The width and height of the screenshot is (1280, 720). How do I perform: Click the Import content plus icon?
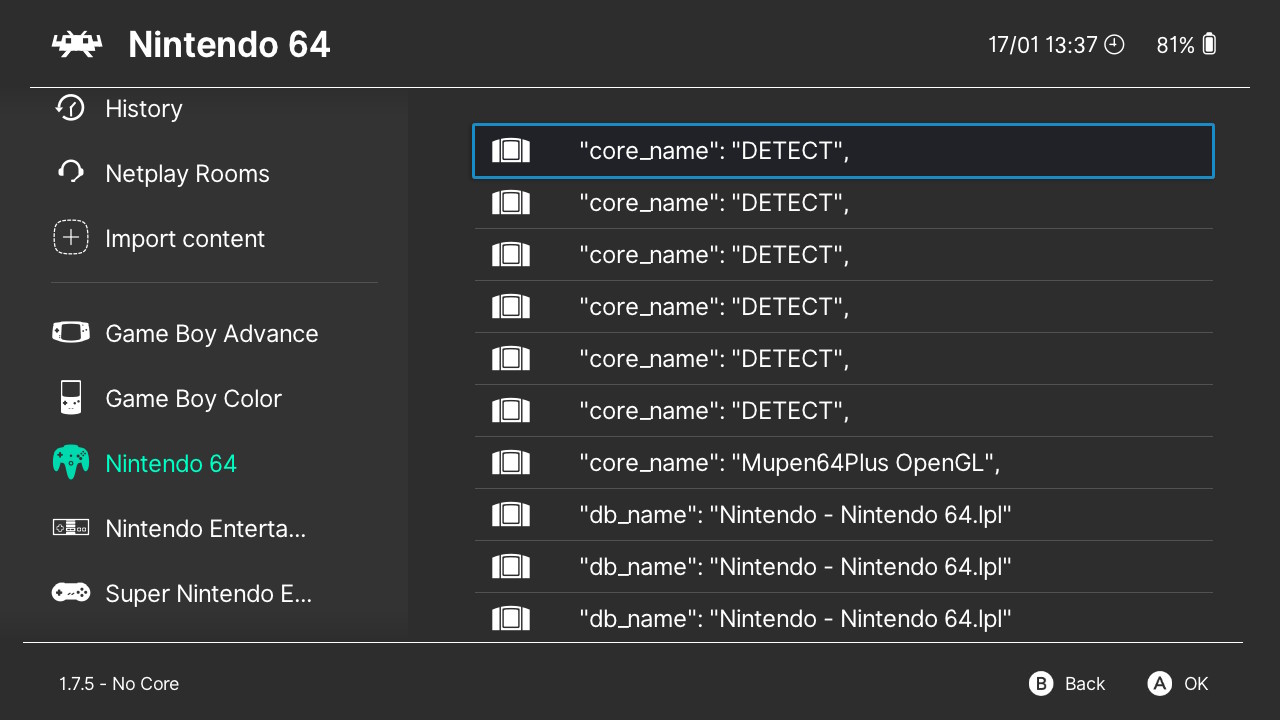point(70,238)
